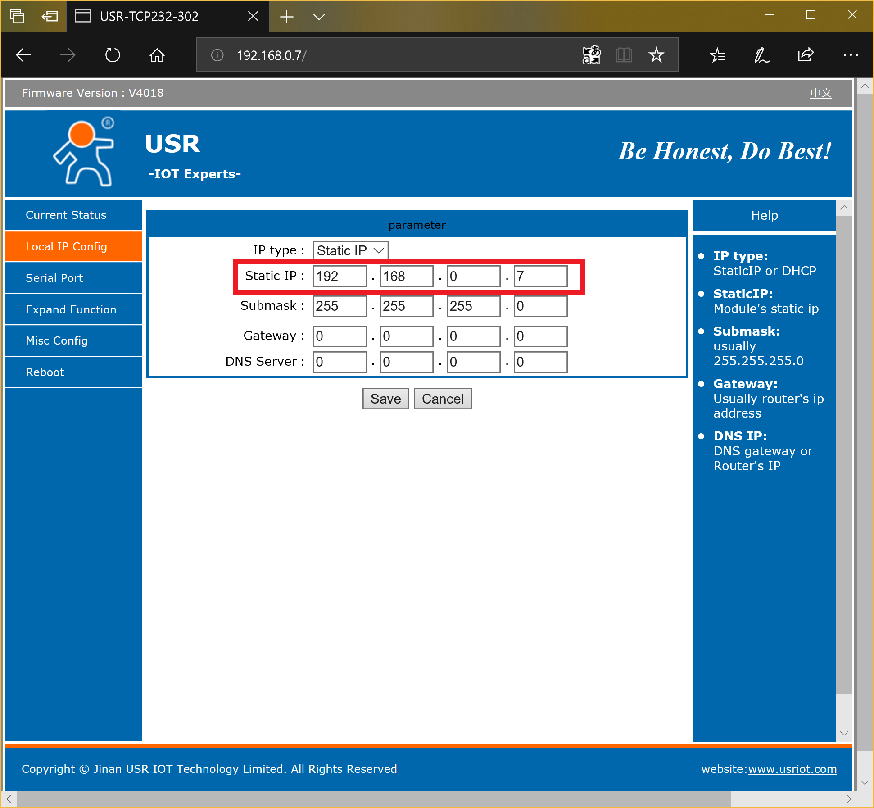Click Gateway second octet field
This screenshot has height=808, width=874.
tap(406, 336)
